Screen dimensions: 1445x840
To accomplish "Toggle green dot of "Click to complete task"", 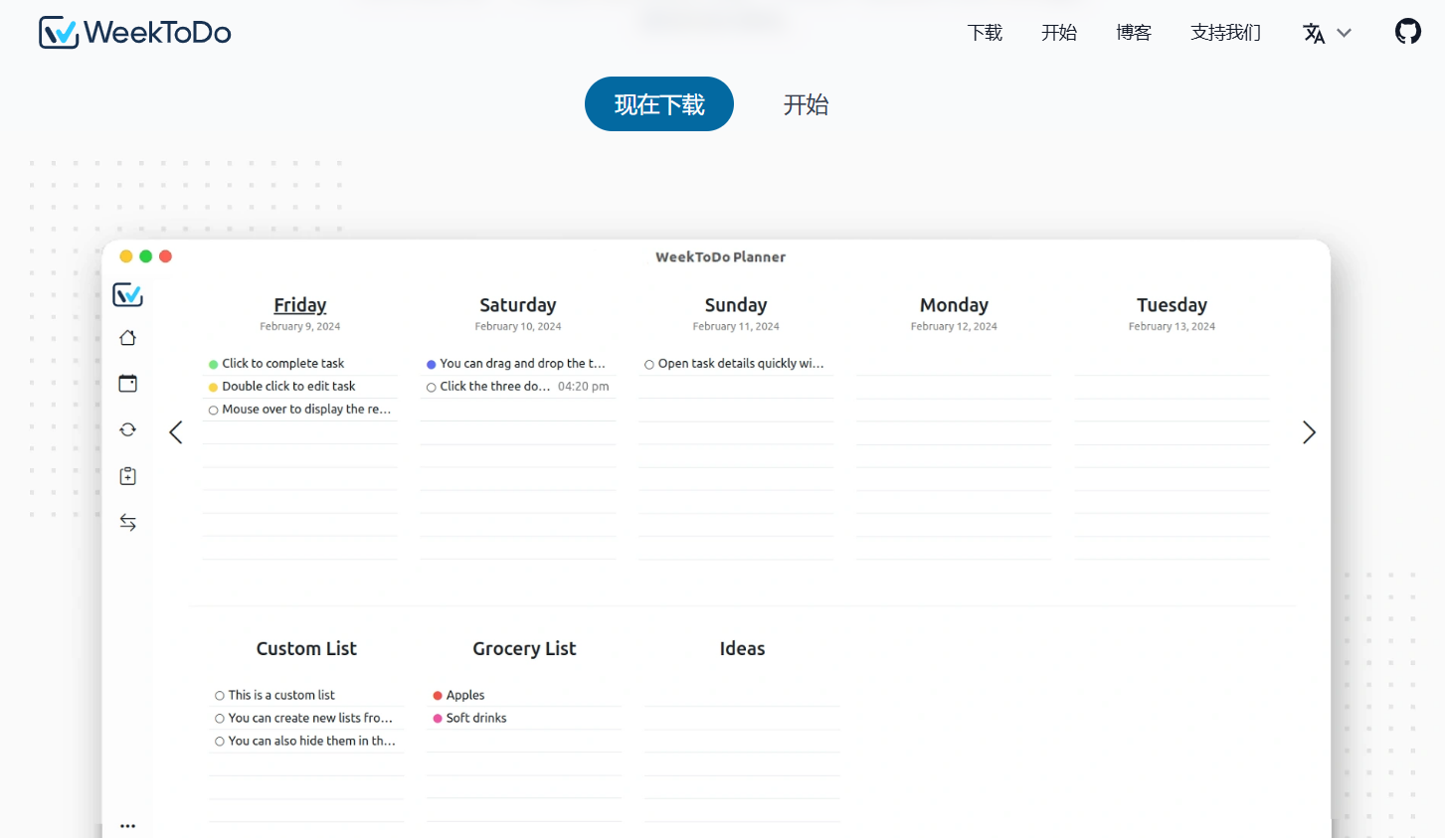I will (213, 365).
